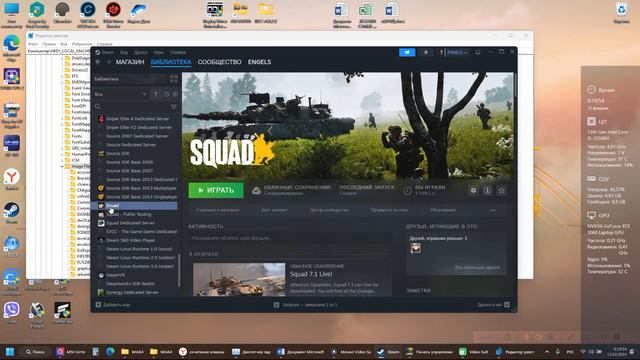This screenshot has width=640, height=360.
Task: Open the library filter dropdown 'Все'
Action: pyautogui.click(x=120, y=94)
